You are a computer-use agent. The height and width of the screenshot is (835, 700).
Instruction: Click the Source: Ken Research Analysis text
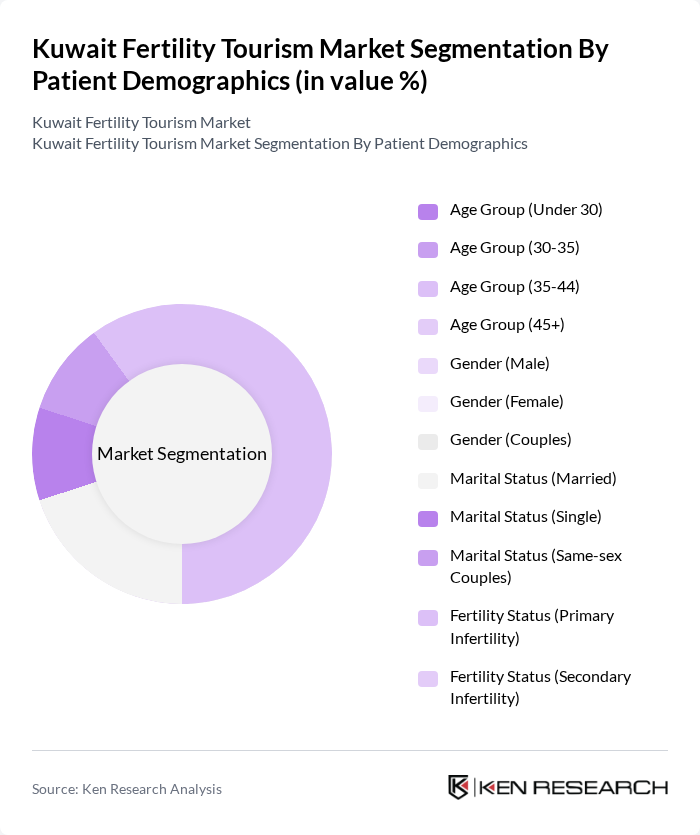coord(127,789)
